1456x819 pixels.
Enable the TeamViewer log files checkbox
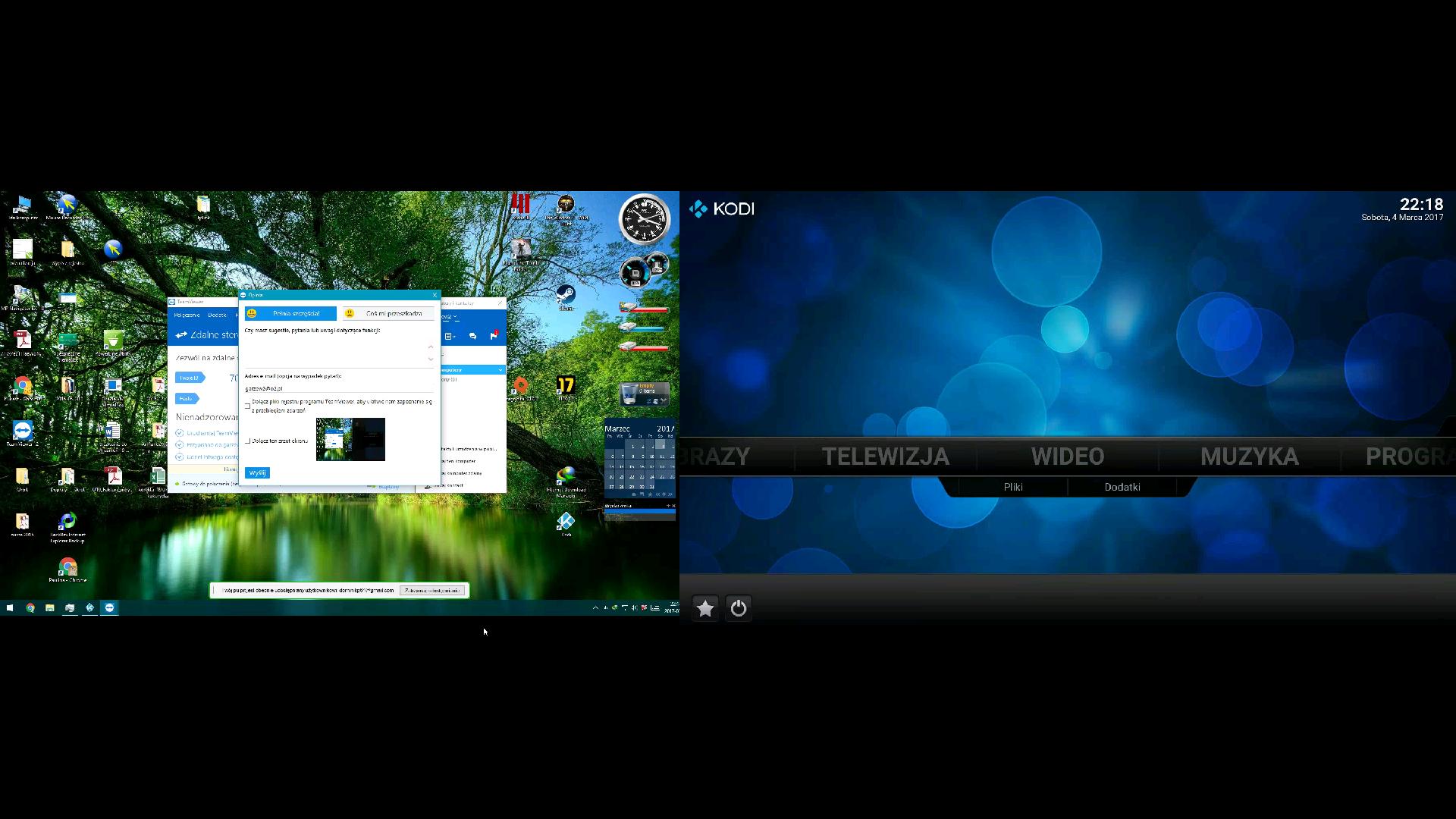tap(248, 406)
